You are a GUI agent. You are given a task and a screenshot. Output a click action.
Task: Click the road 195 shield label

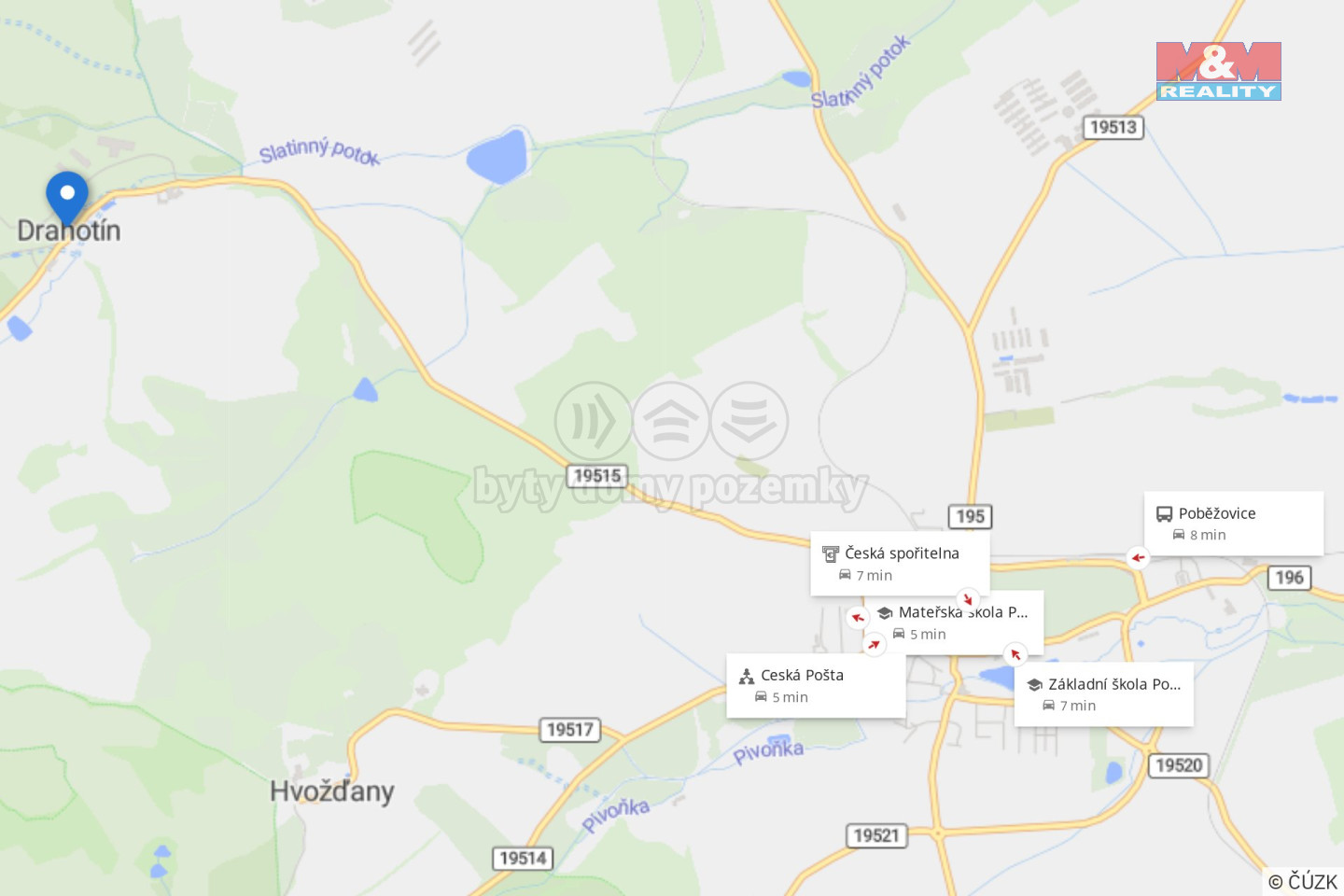[971, 516]
